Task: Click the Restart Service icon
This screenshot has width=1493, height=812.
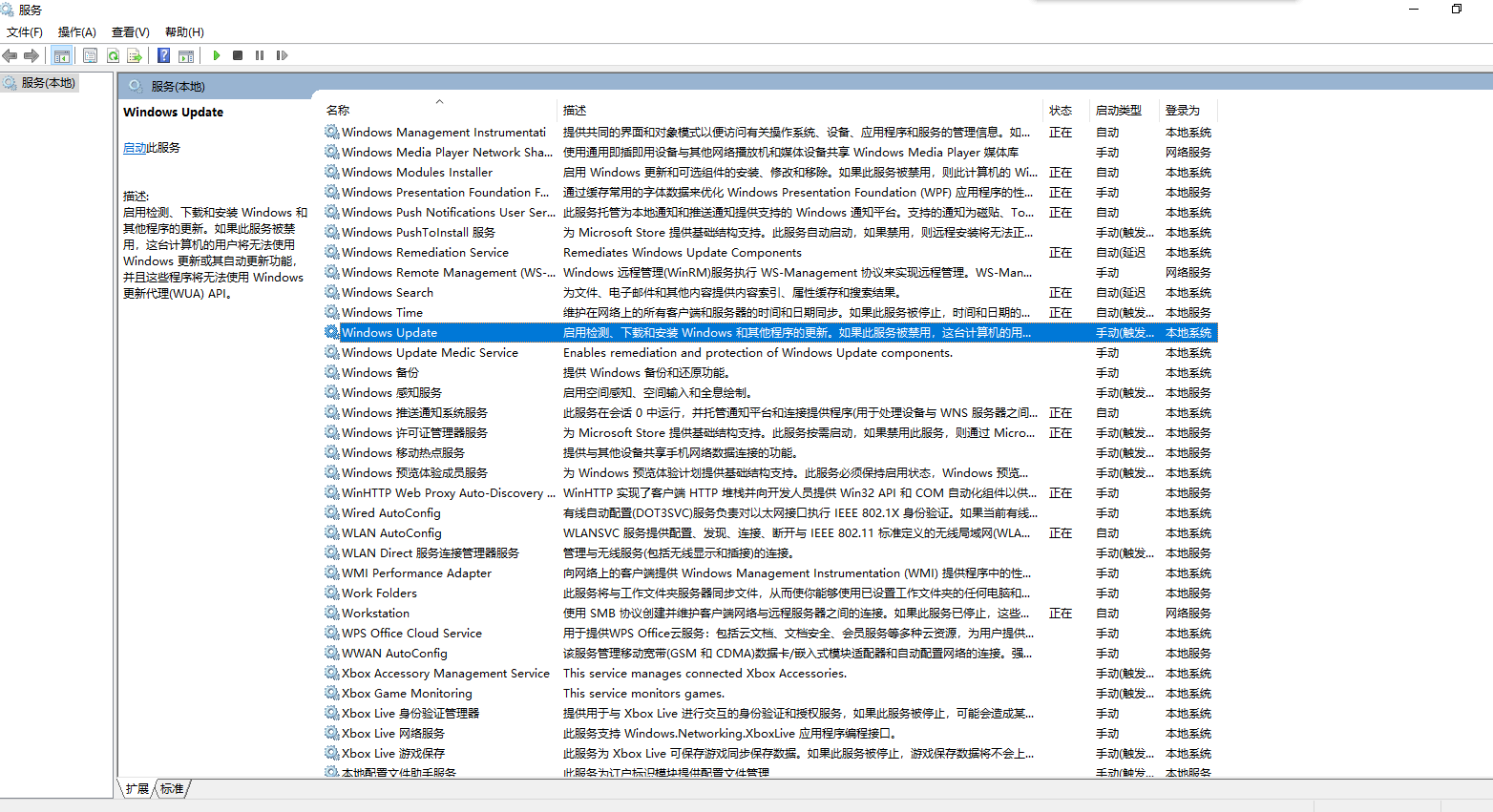Action: (x=282, y=55)
